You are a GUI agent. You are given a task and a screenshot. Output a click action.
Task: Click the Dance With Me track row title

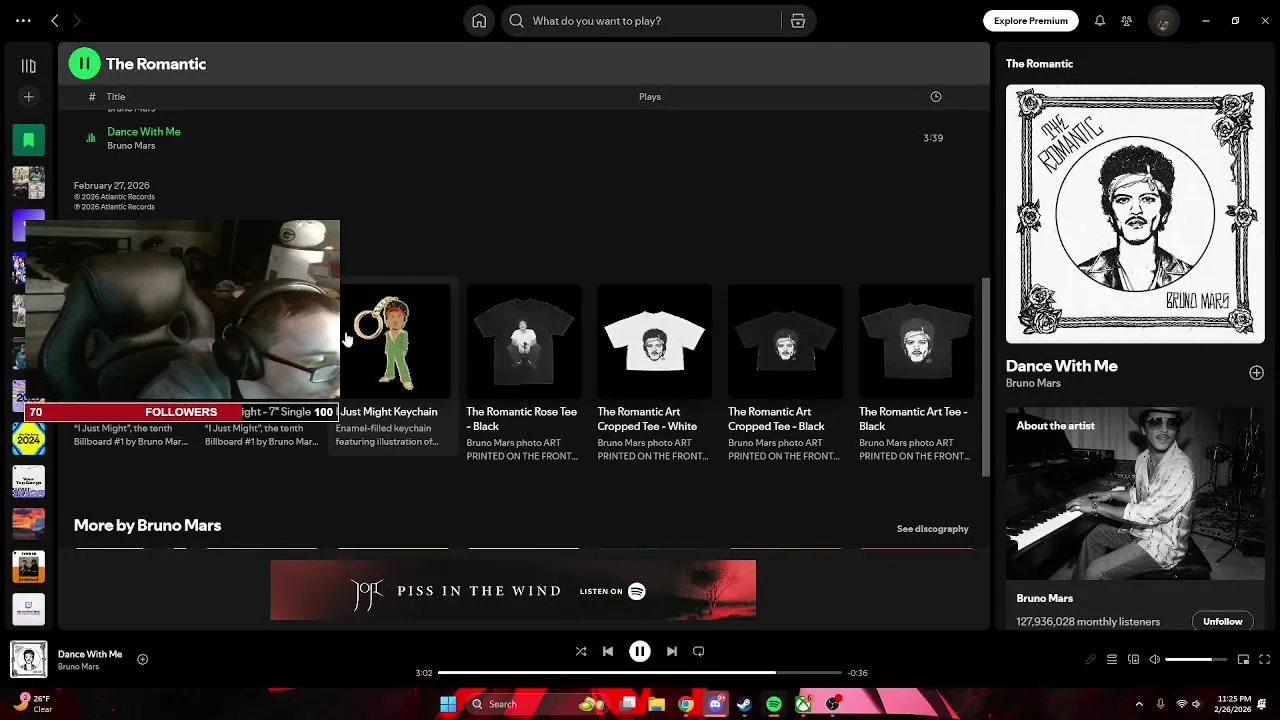(144, 132)
